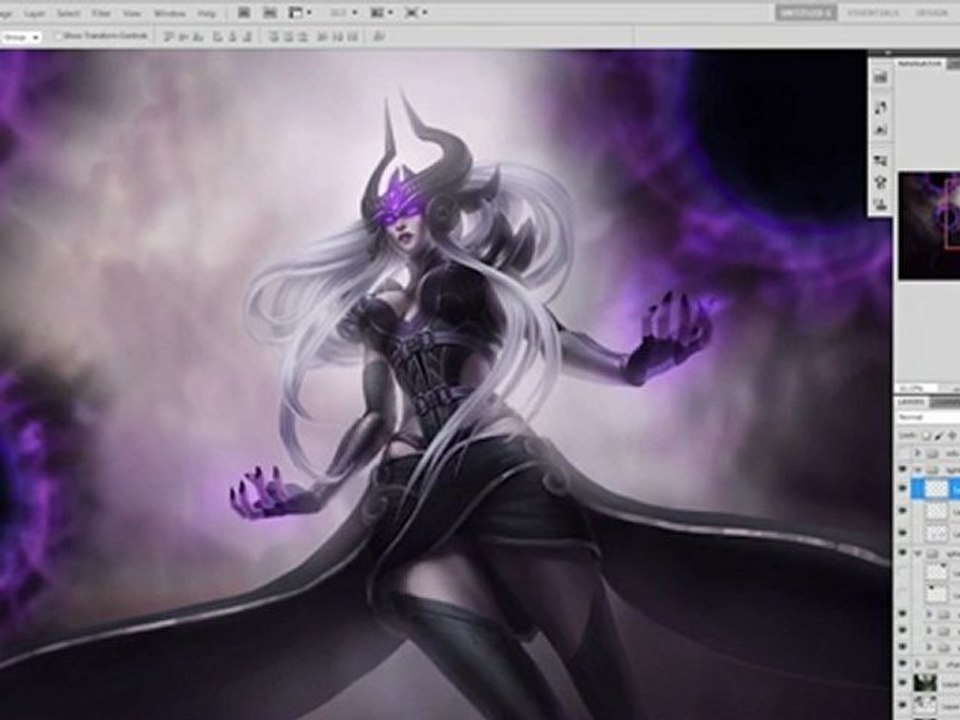This screenshot has width=960, height=720.
Task: Enable Show Transform Controls checkbox
Action: [x=59, y=36]
